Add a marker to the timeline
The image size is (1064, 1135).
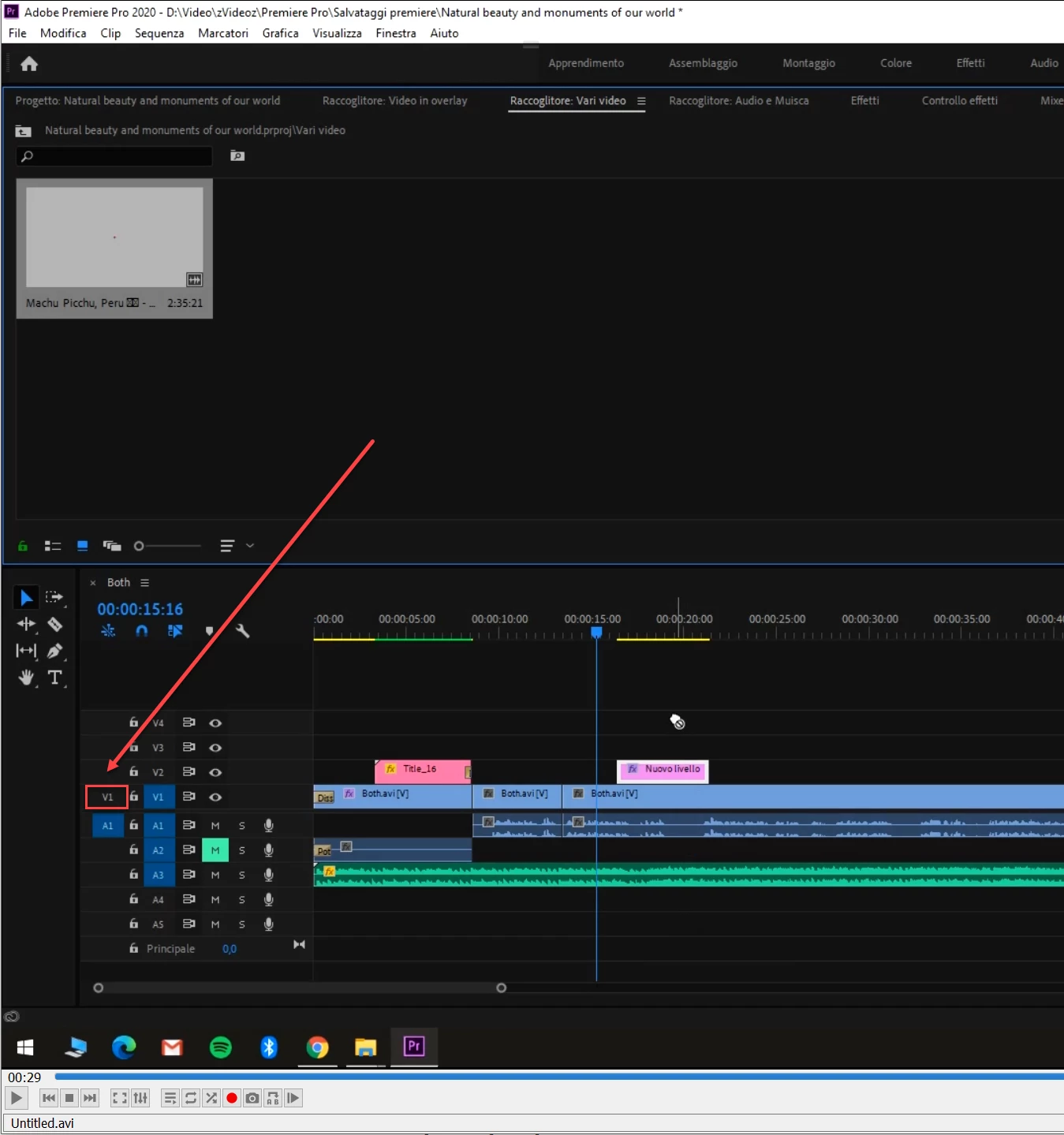point(209,631)
